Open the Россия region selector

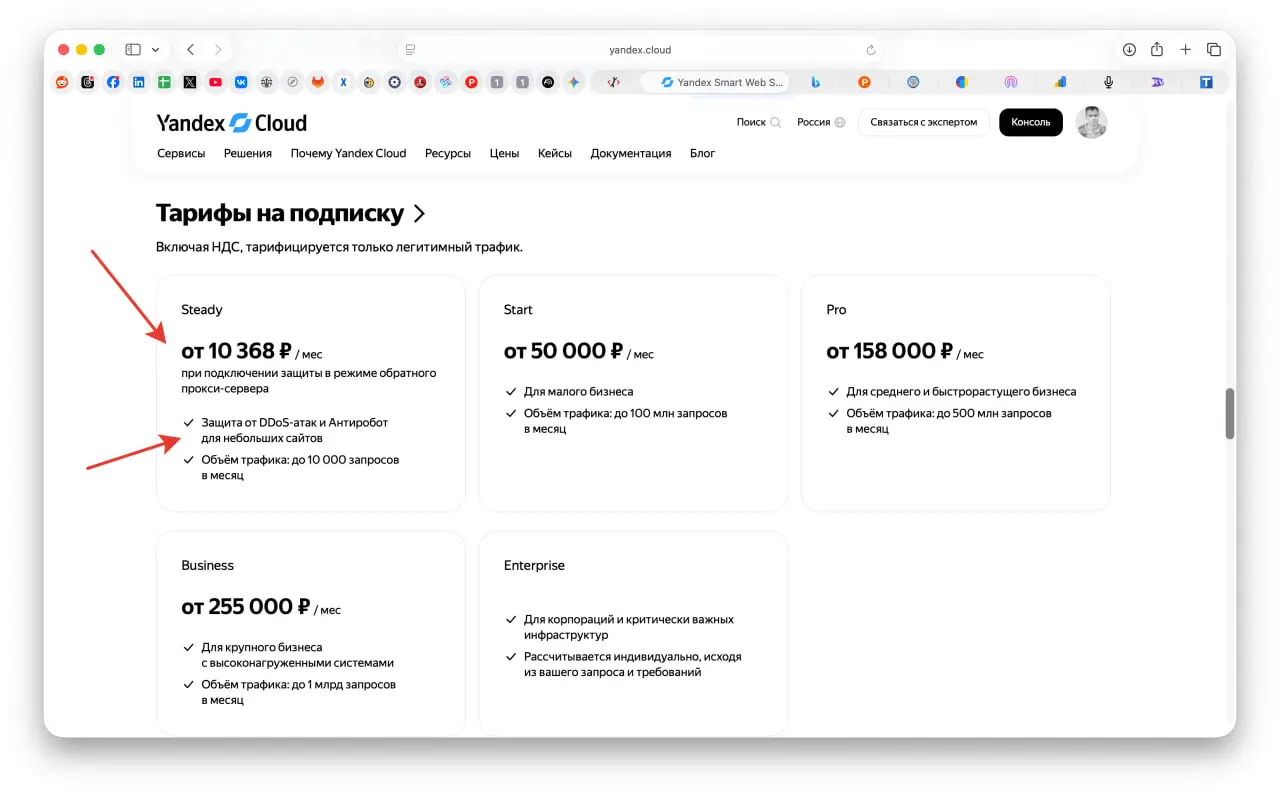pyautogui.click(x=821, y=122)
